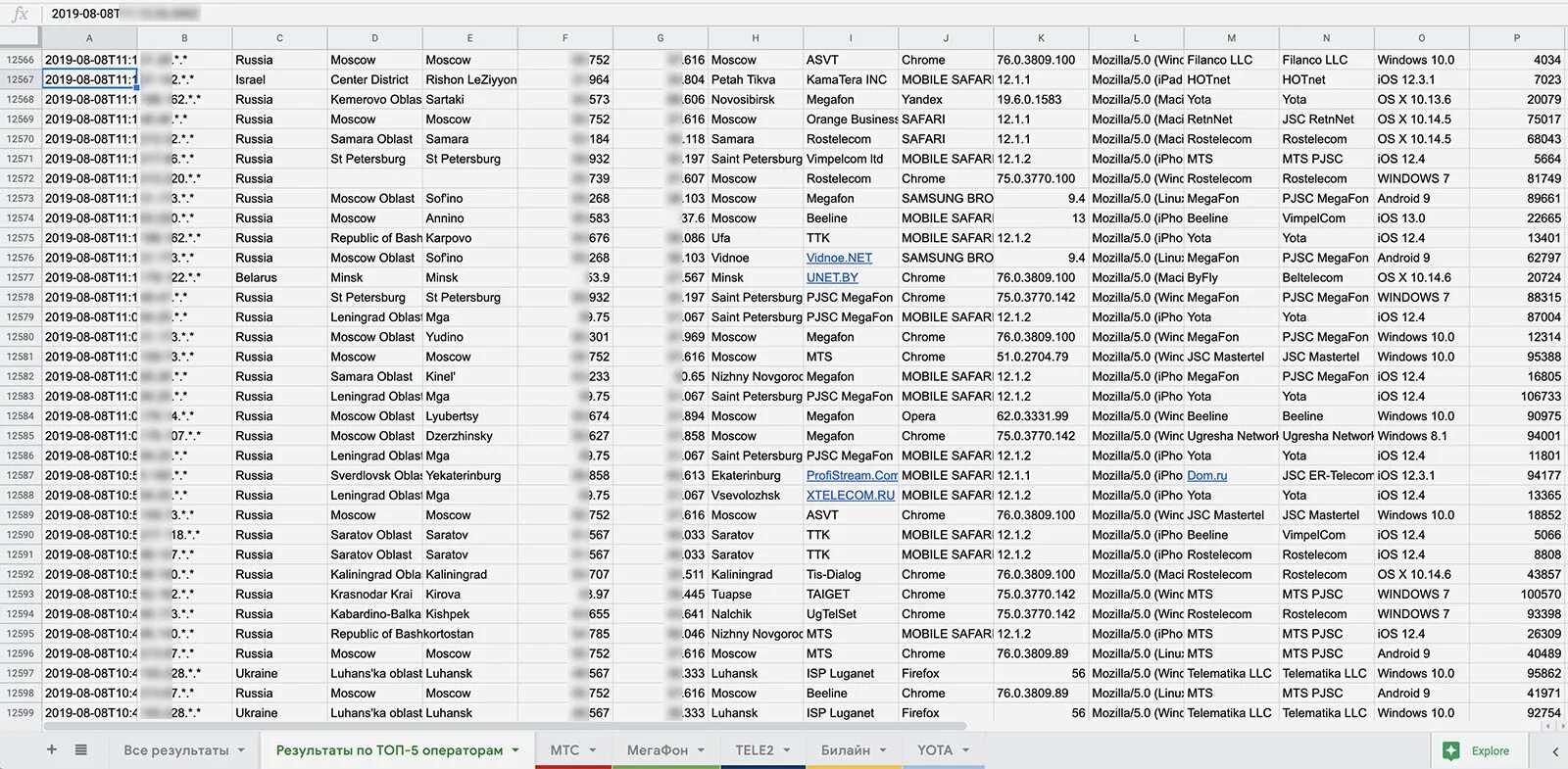Open the Vidnoe.NET hyperlink

point(839,258)
